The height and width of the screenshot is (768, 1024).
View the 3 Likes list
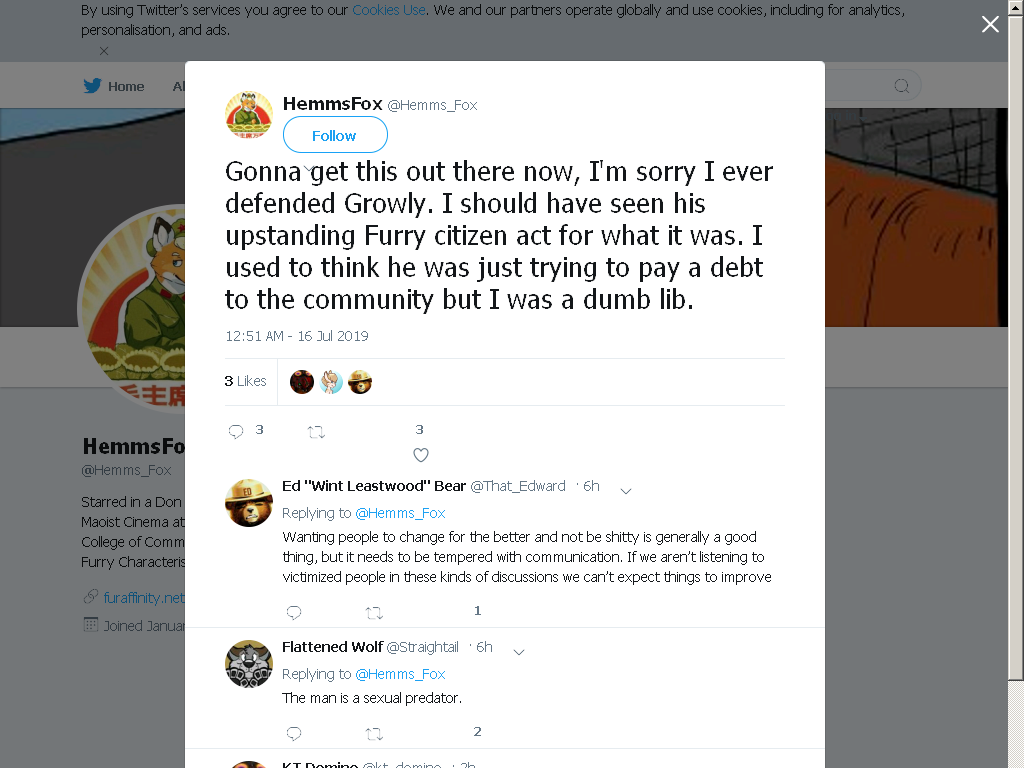[x=246, y=381]
